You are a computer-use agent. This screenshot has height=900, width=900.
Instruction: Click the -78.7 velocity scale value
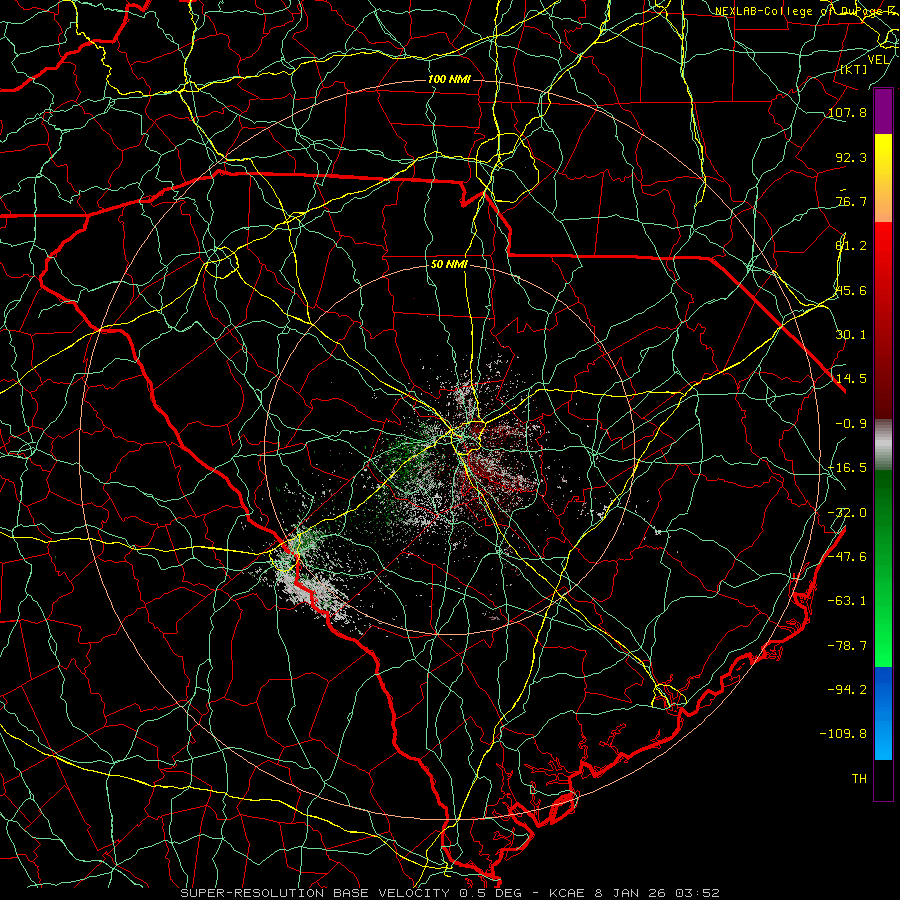click(847, 645)
